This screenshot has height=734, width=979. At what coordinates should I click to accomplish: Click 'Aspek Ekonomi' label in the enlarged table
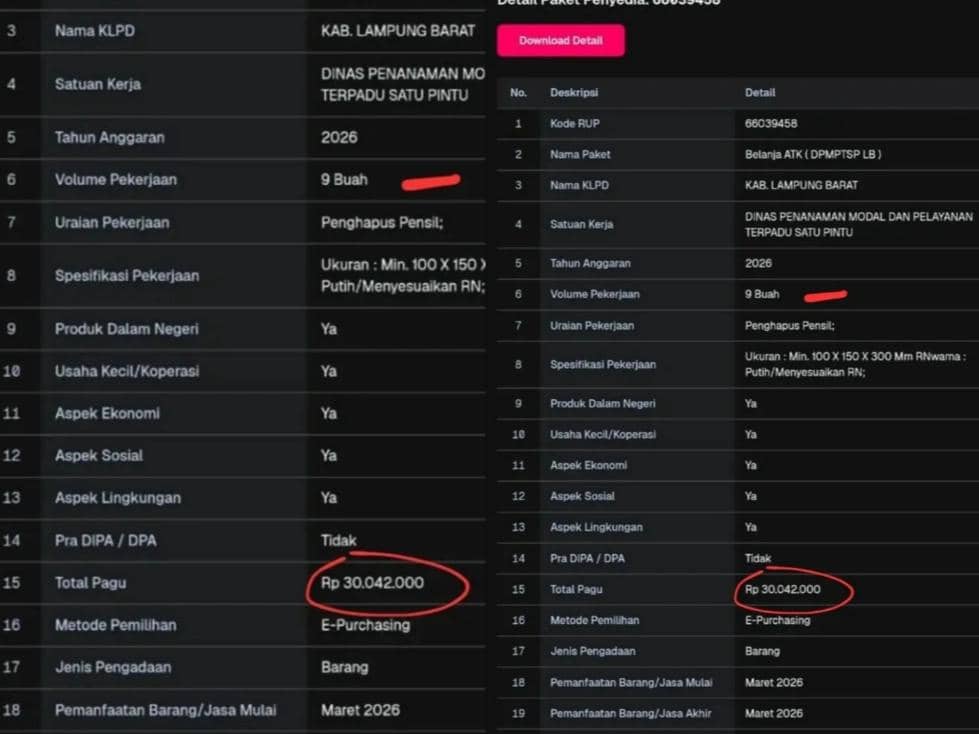107,413
